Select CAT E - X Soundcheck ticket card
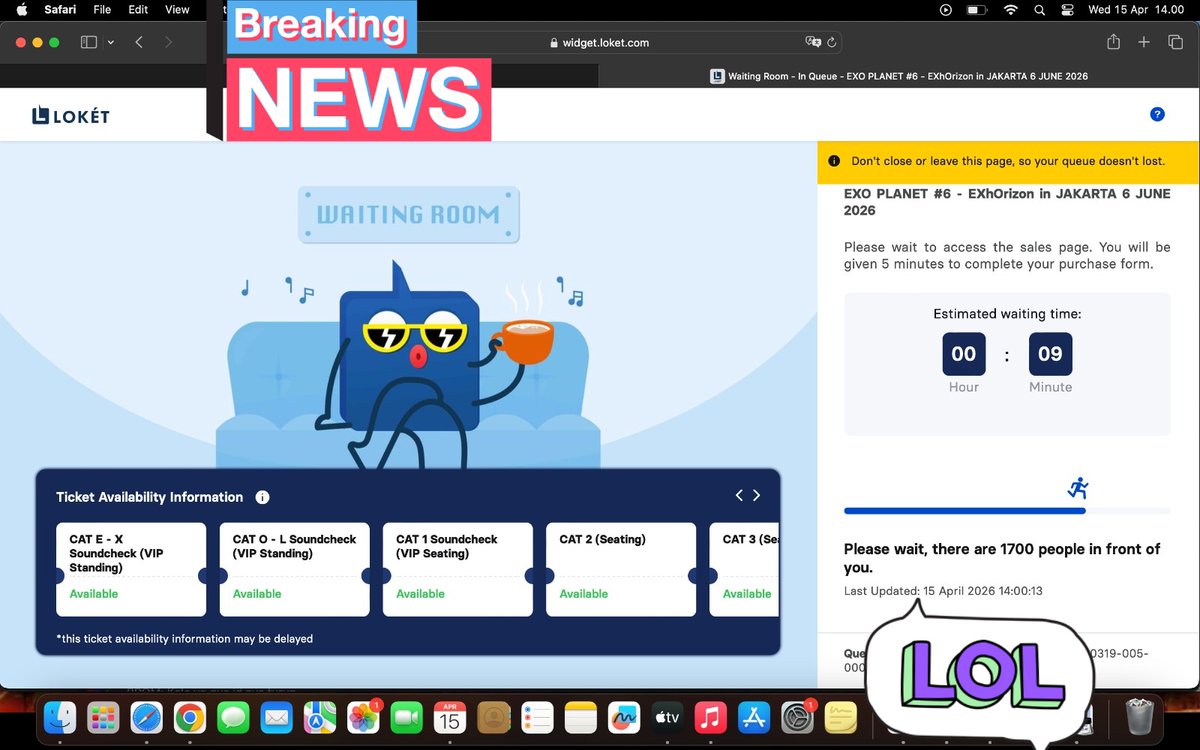This screenshot has width=1200, height=750. (132, 569)
